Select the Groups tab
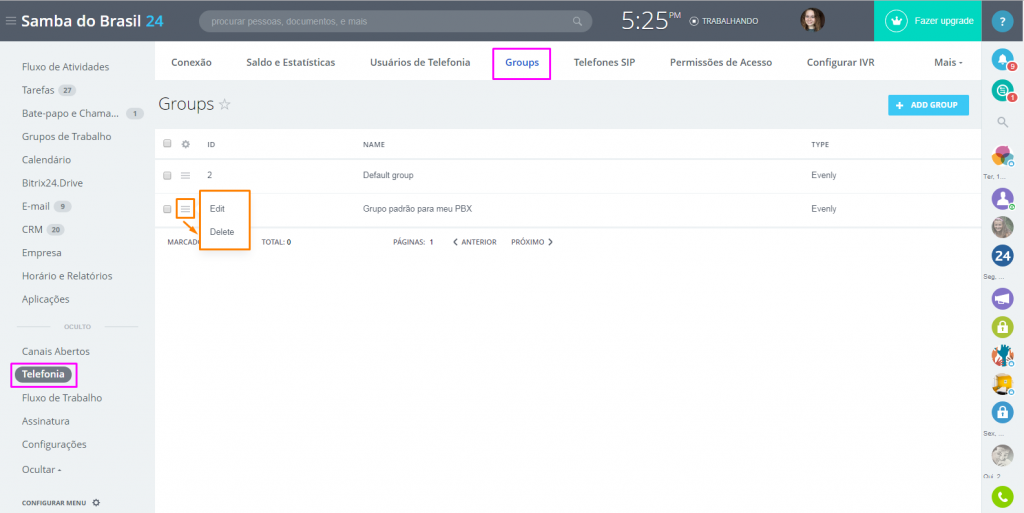The image size is (1024, 513). pos(522,63)
